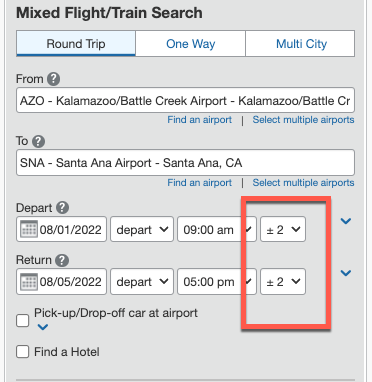Image resolution: width=372 pixels, height=382 pixels.
Task: Open the Depart row depart/arrive dropdown
Action: [142, 229]
